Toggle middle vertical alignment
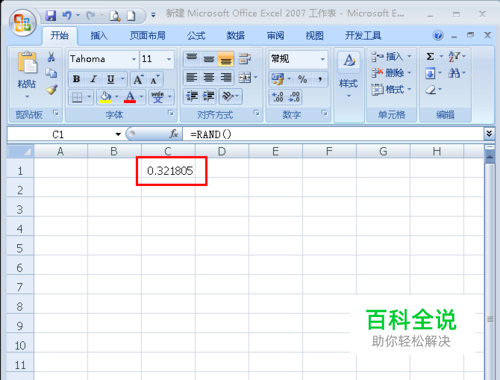The image size is (500, 380). [209, 59]
